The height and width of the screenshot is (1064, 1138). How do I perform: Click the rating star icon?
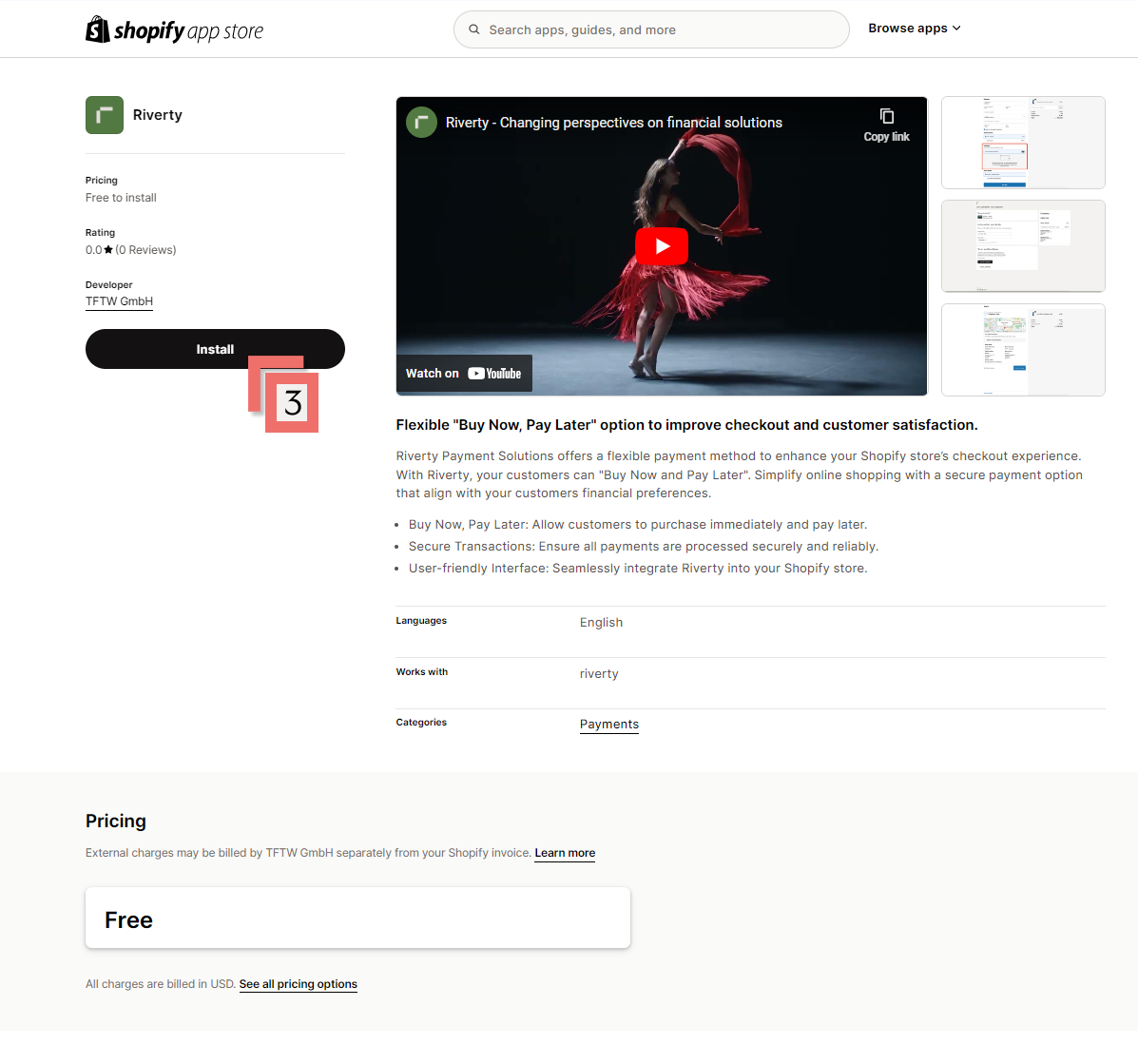[108, 250]
